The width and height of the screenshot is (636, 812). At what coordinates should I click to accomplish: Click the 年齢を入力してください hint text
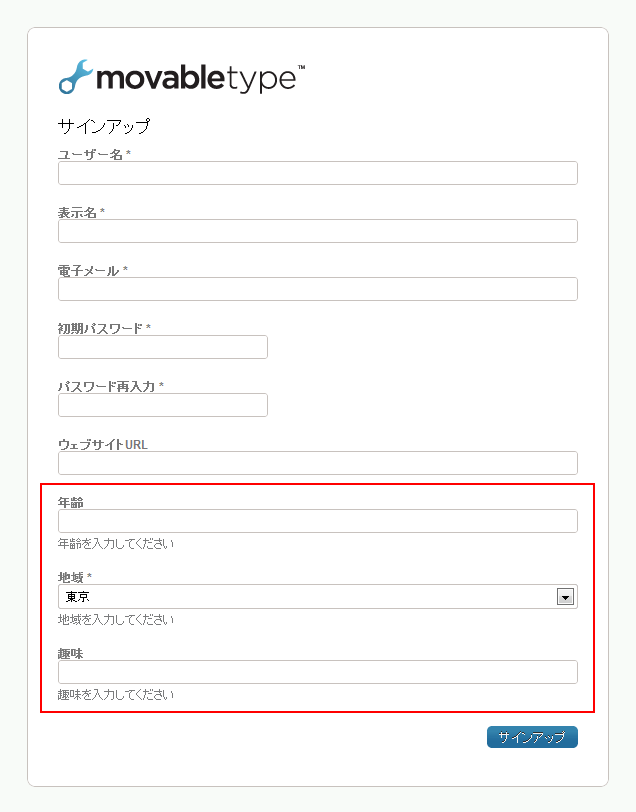click(116, 544)
